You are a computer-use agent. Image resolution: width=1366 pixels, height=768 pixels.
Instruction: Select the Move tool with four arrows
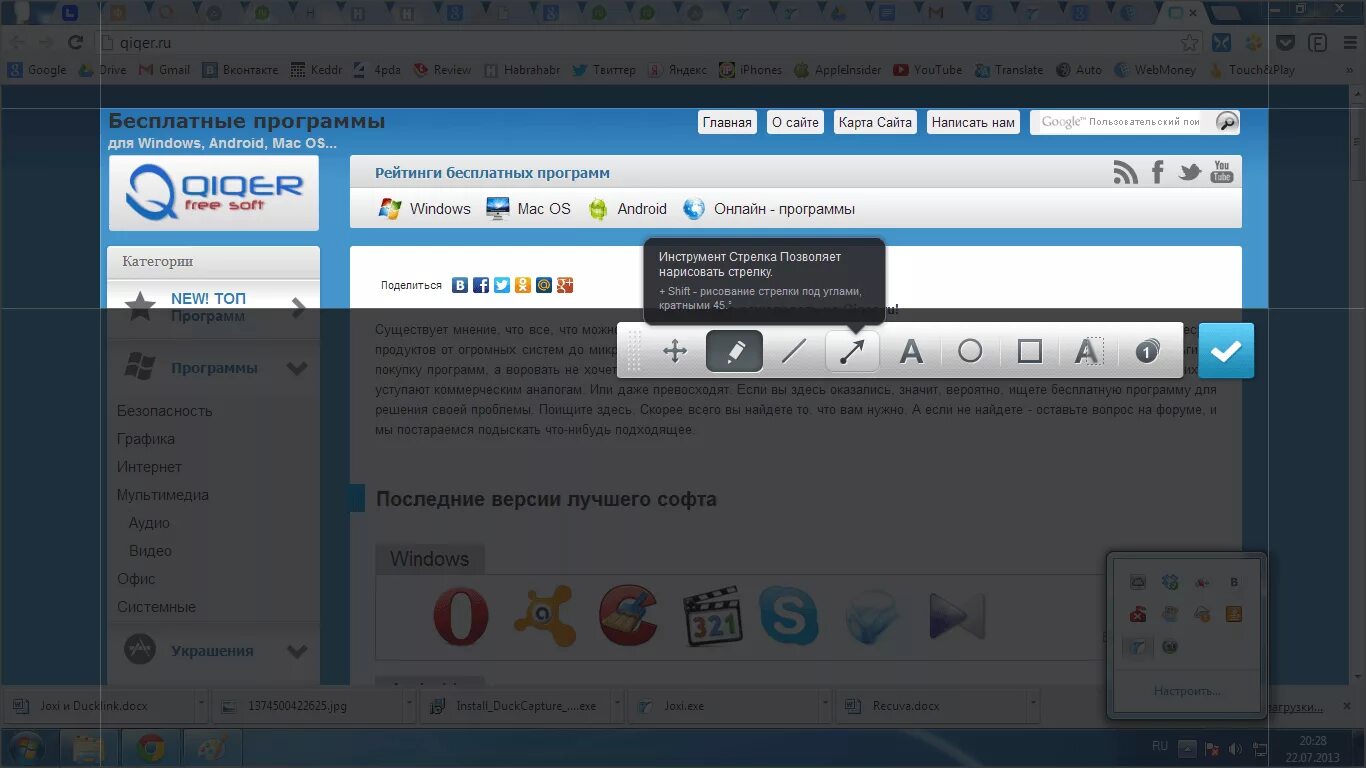pos(675,351)
